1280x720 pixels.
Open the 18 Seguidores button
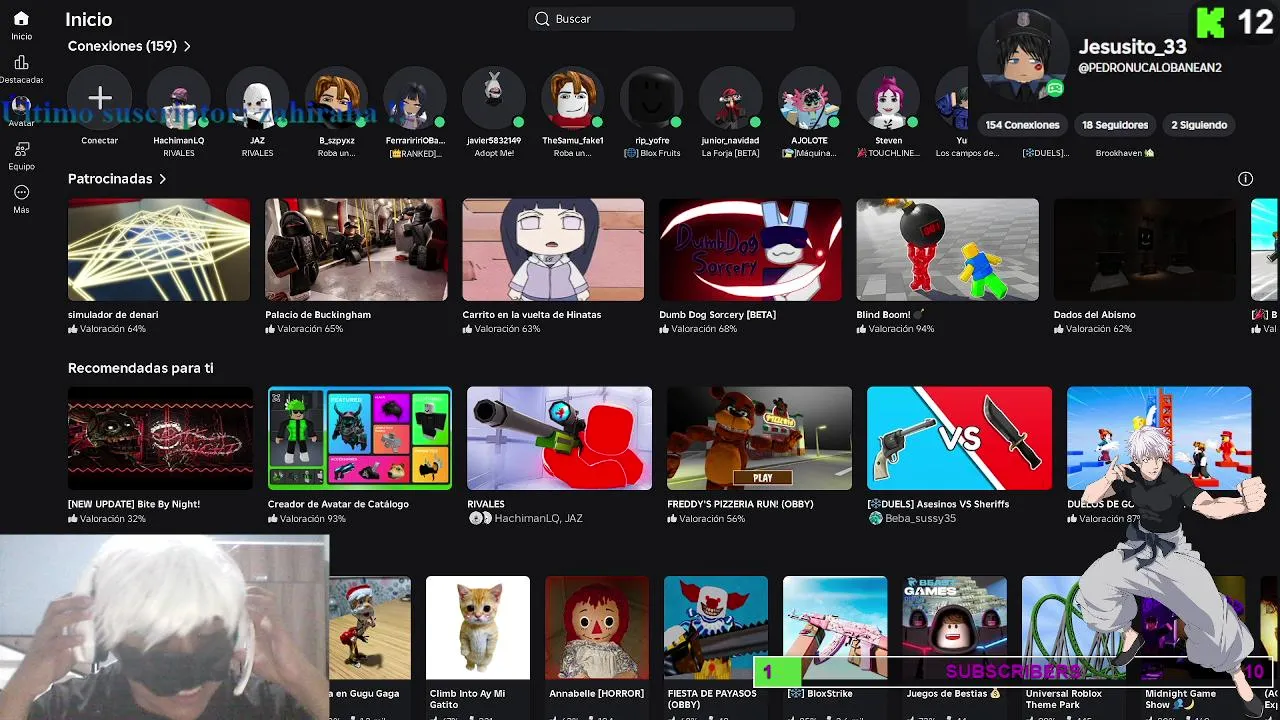1115,125
